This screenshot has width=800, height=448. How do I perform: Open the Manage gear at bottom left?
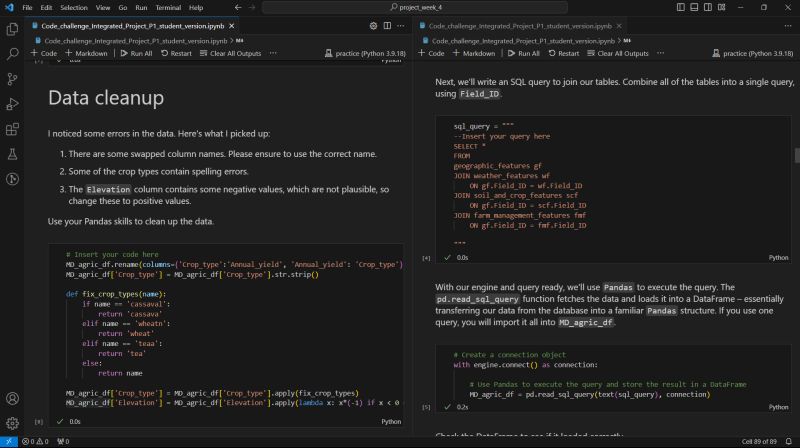click(12, 423)
